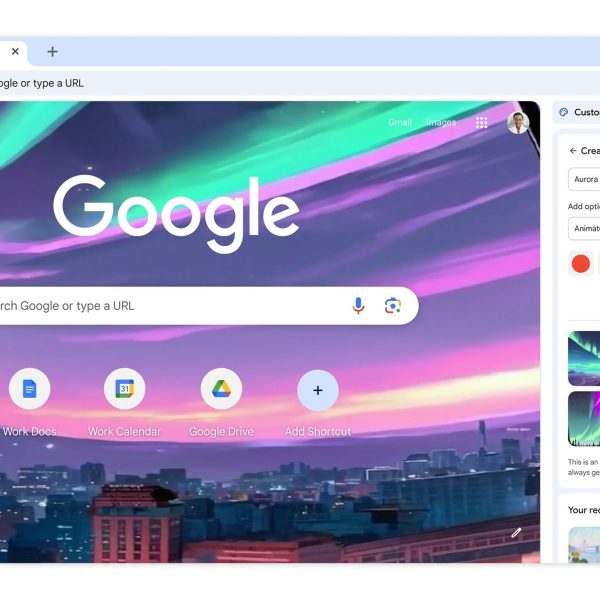Screen dimensions: 600x600
Task: Open the Google apps grid
Action: click(x=481, y=122)
